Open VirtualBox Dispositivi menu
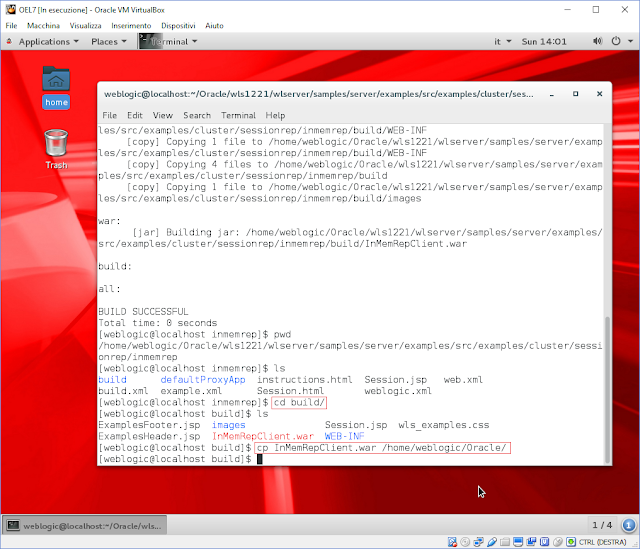 [x=178, y=25]
